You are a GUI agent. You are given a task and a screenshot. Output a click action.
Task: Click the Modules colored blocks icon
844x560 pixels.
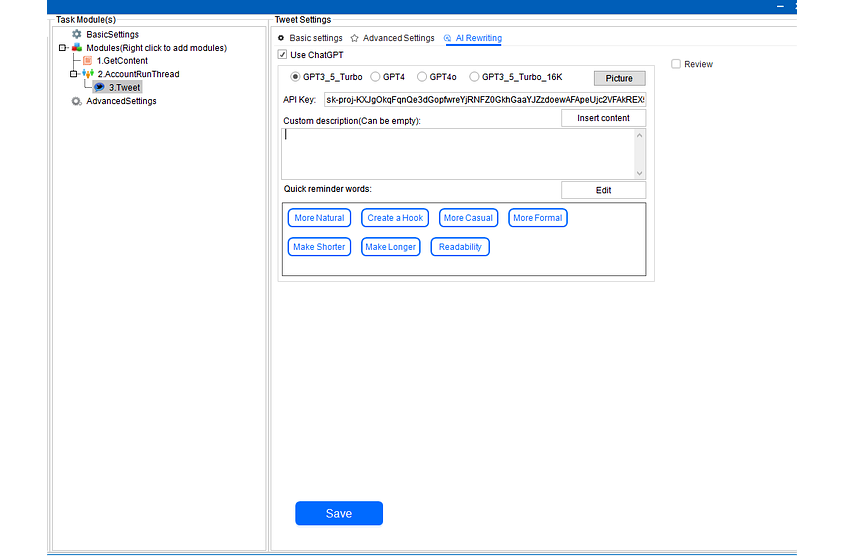(77, 48)
